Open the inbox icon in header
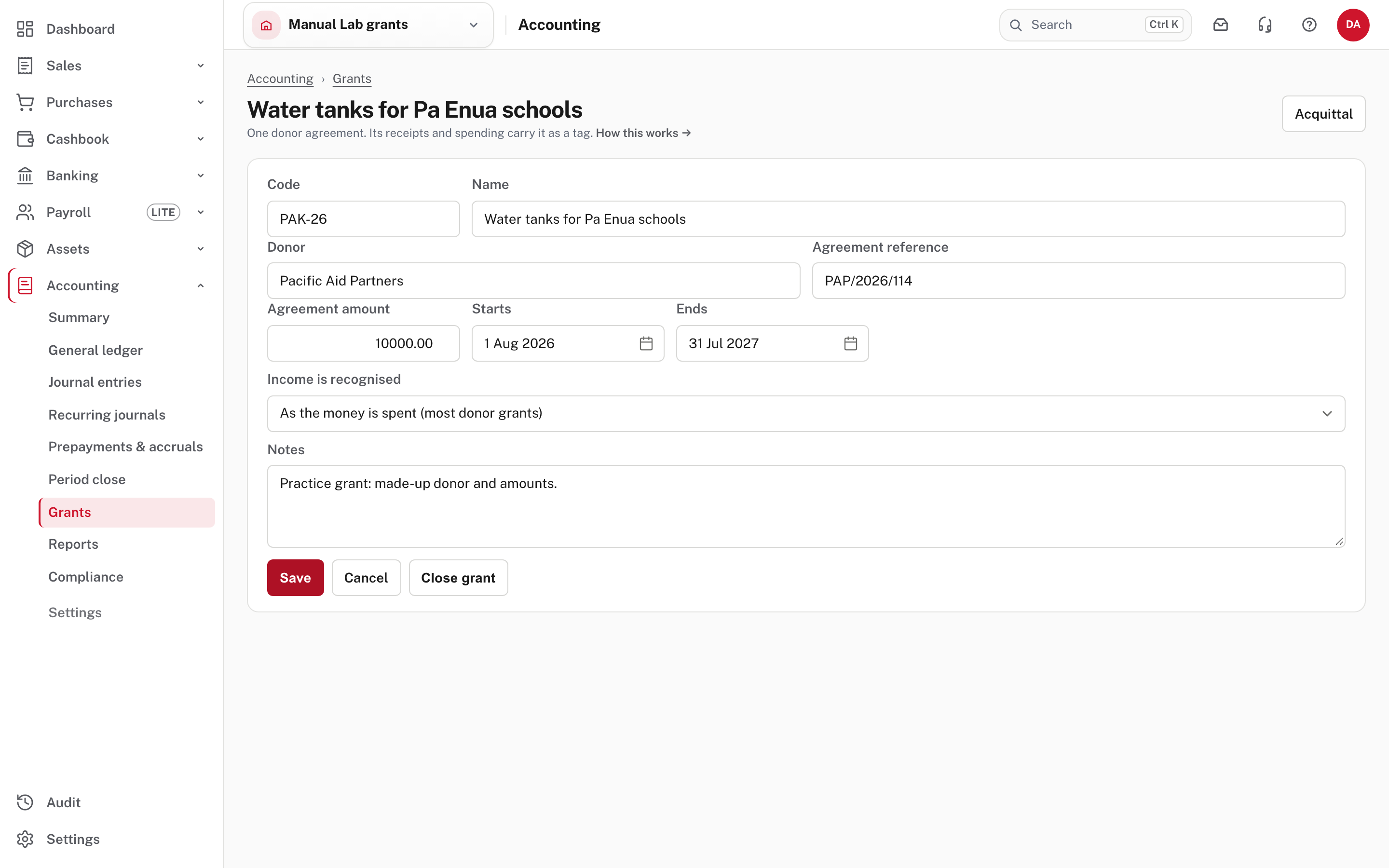1389x868 pixels. pos(1221,25)
